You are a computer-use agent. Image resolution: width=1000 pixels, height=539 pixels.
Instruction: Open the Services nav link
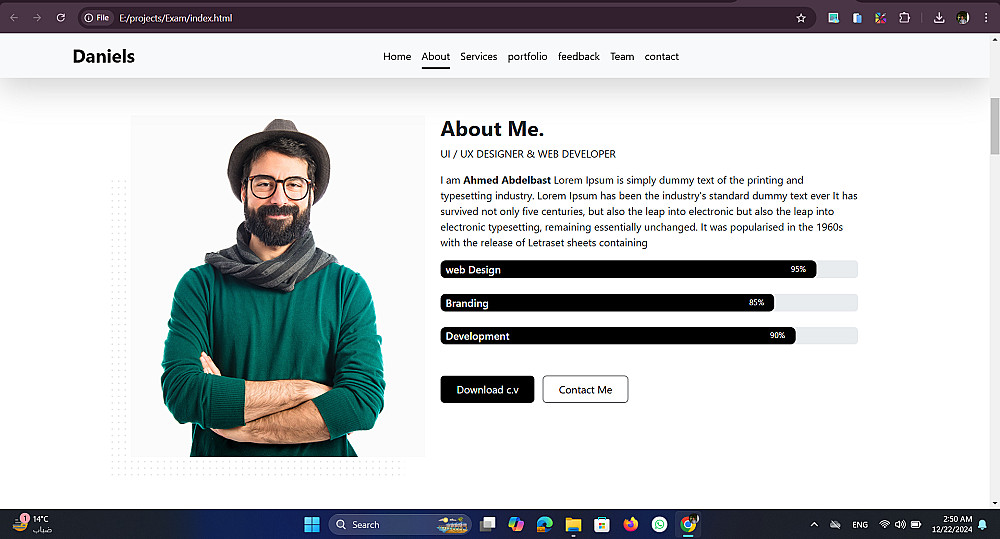coord(478,56)
